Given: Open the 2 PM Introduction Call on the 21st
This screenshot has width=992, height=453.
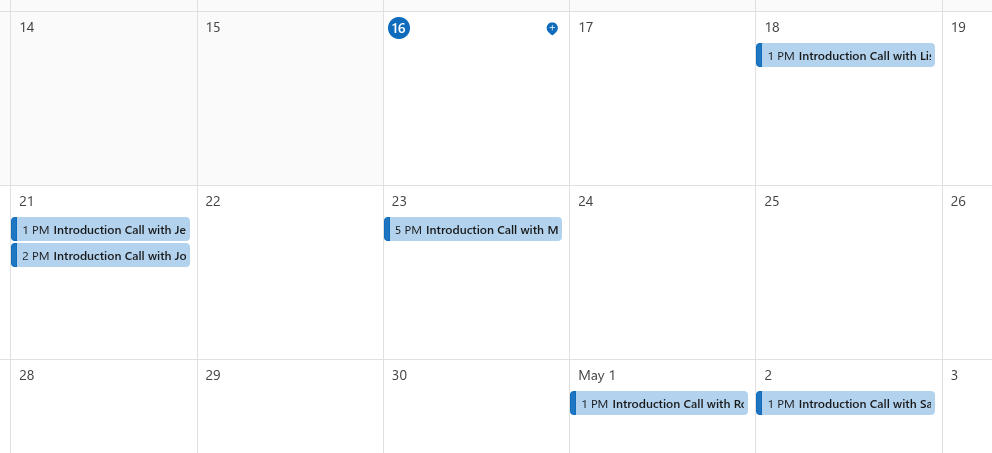Looking at the screenshot, I should (x=101, y=256).
